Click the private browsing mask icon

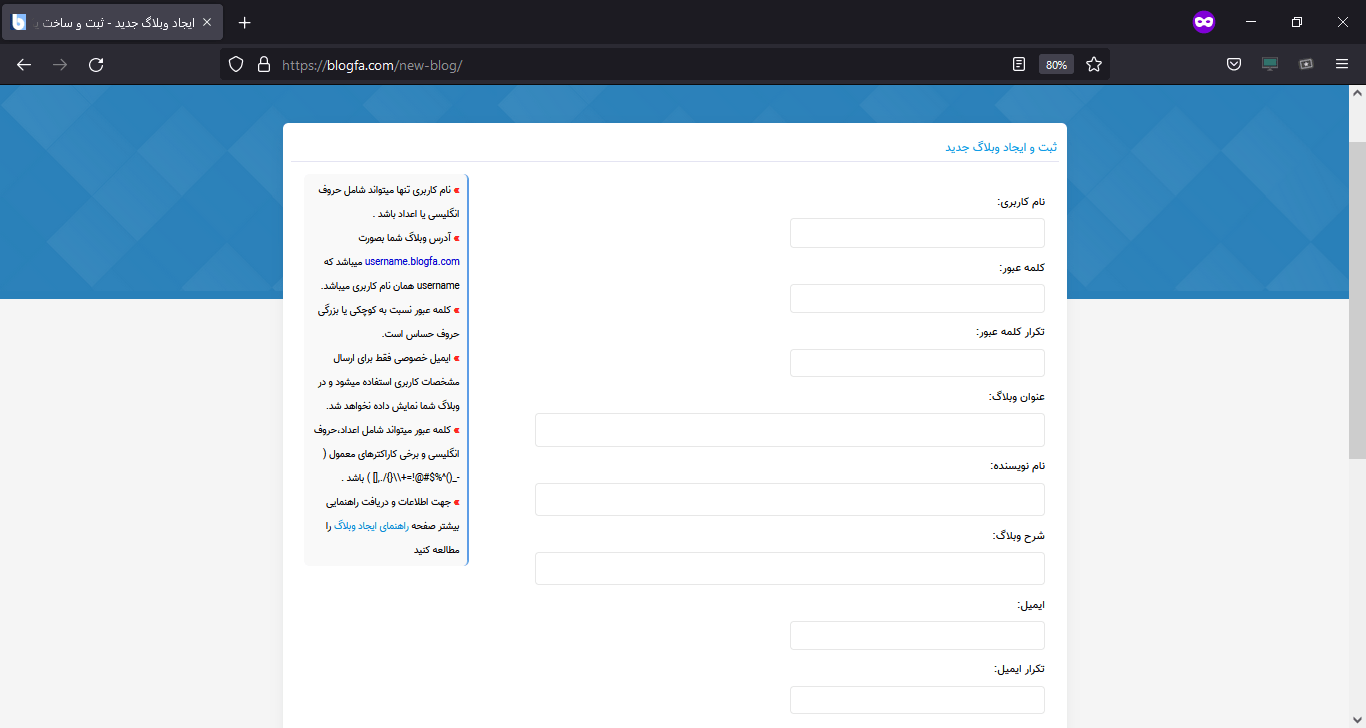point(1204,22)
